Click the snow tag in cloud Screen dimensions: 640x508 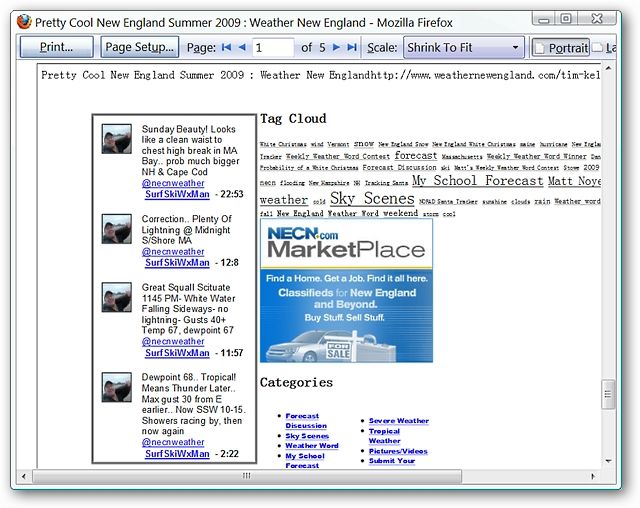[x=364, y=144]
